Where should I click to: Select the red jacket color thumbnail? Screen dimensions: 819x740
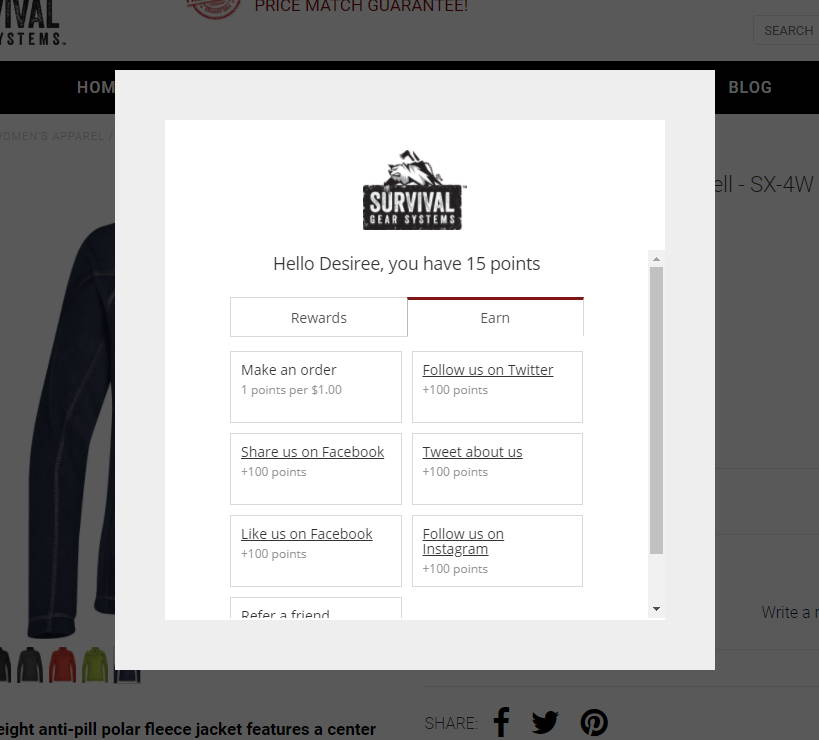(62, 664)
